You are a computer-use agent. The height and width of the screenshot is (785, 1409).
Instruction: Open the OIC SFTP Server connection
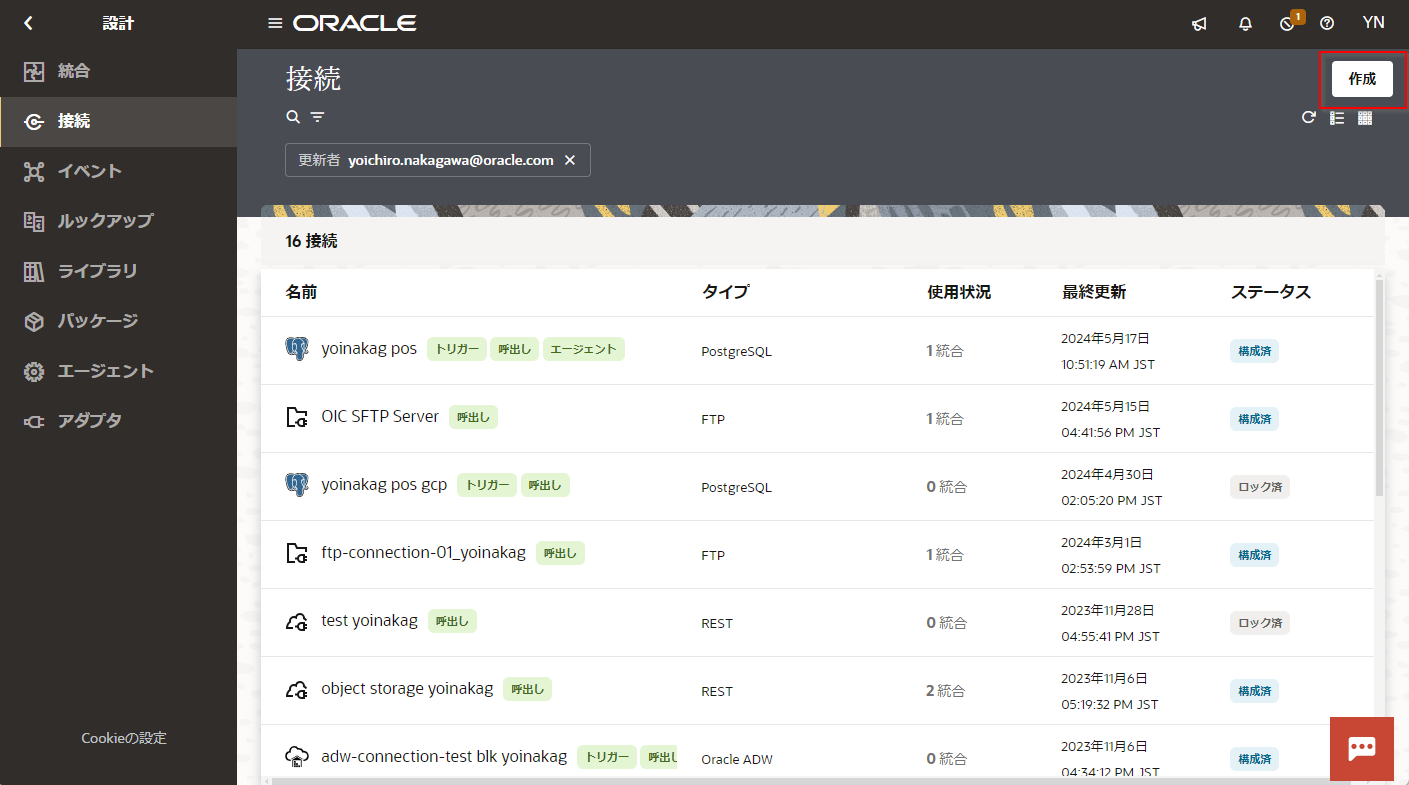click(x=380, y=417)
